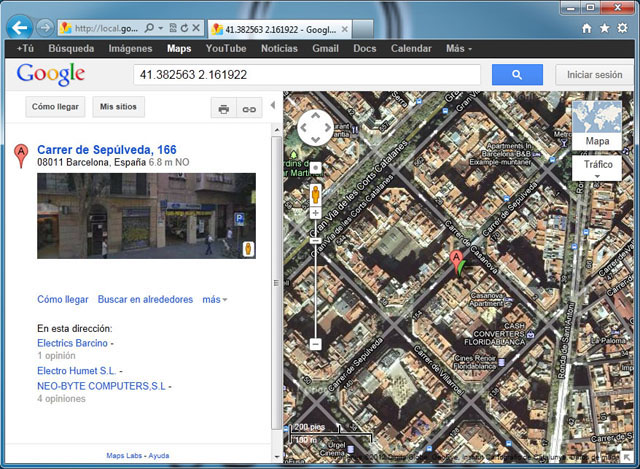
Task: Collapse the left panel arrow
Action: pyautogui.click(x=273, y=105)
